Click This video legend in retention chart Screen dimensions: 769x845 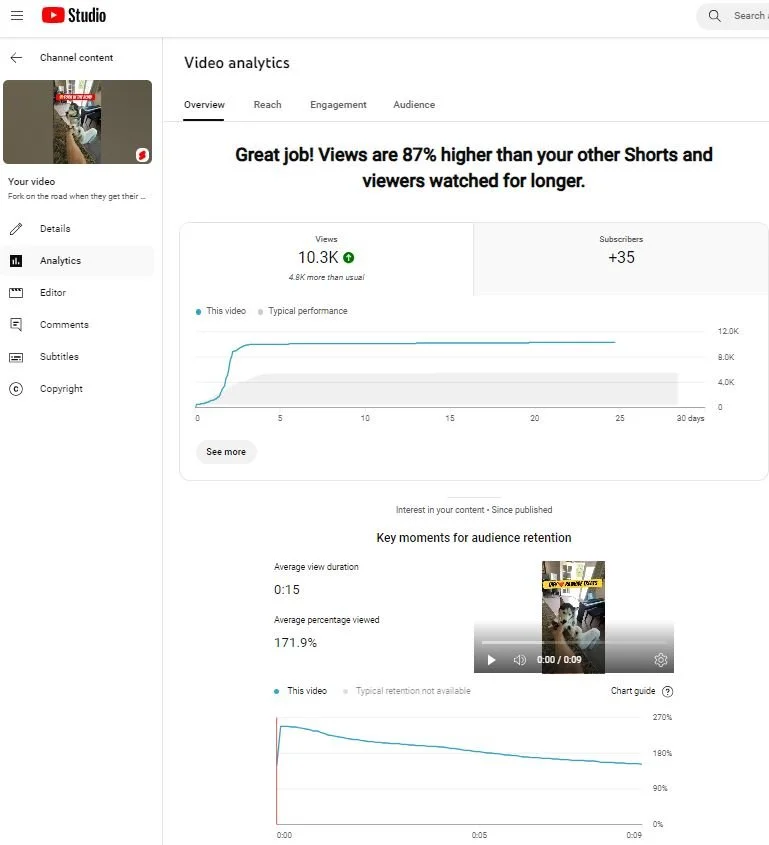[x=301, y=691]
